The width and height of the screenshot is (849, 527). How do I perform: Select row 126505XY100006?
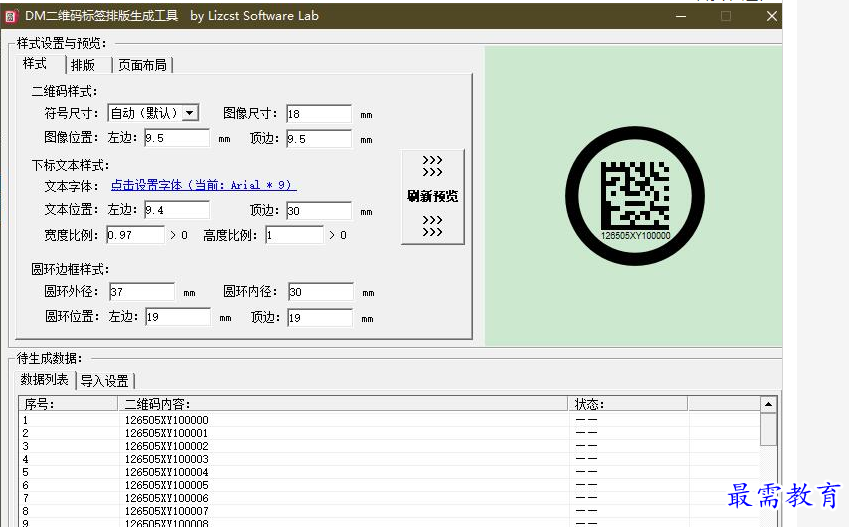point(390,498)
